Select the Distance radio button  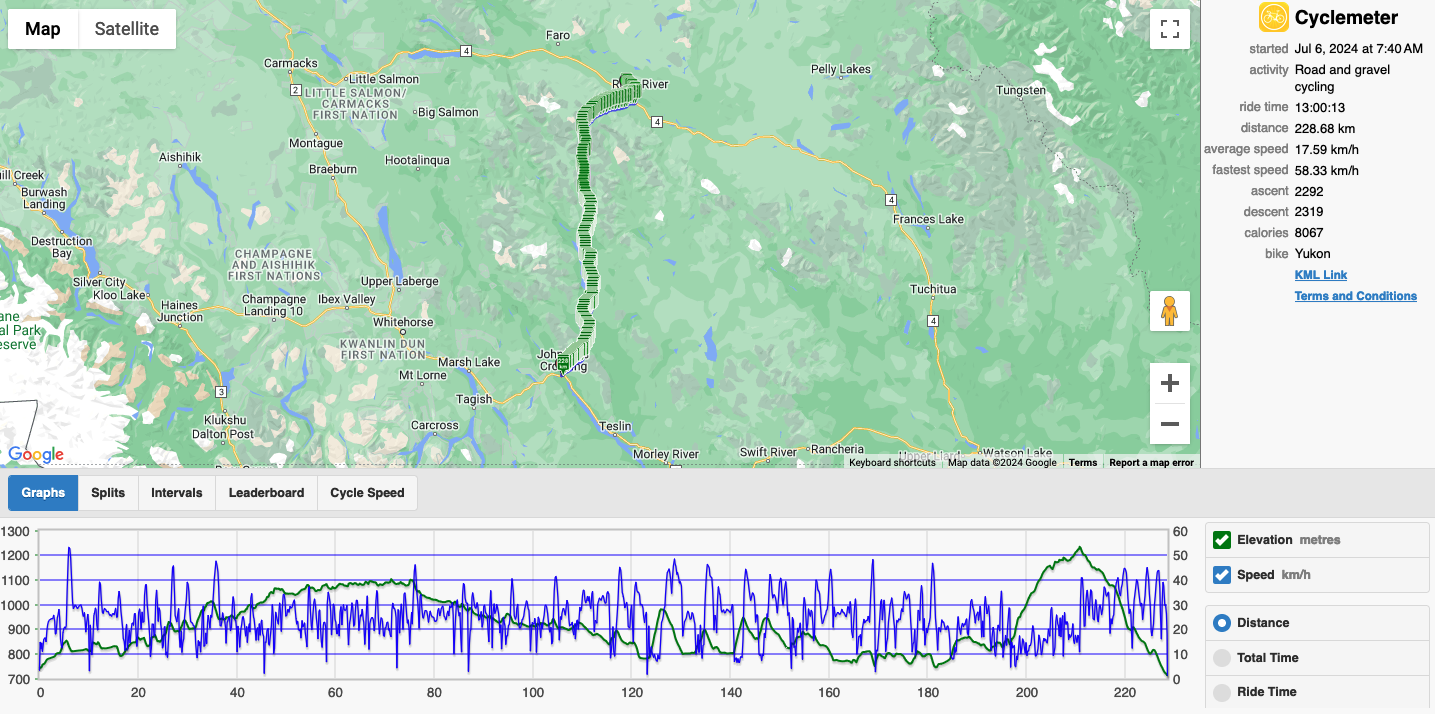tap(1221, 623)
